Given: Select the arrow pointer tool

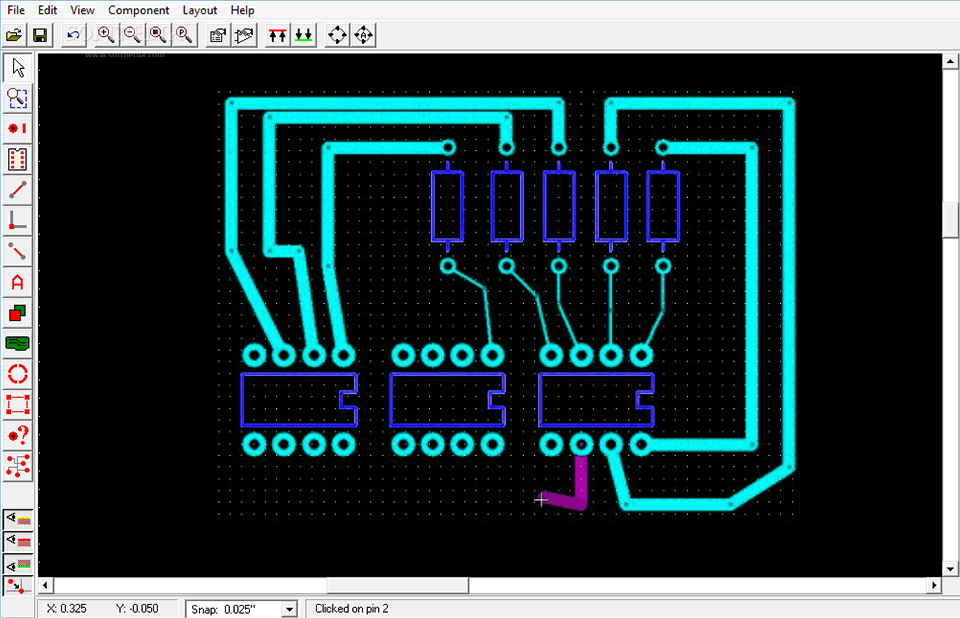Looking at the screenshot, I should tap(17, 68).
